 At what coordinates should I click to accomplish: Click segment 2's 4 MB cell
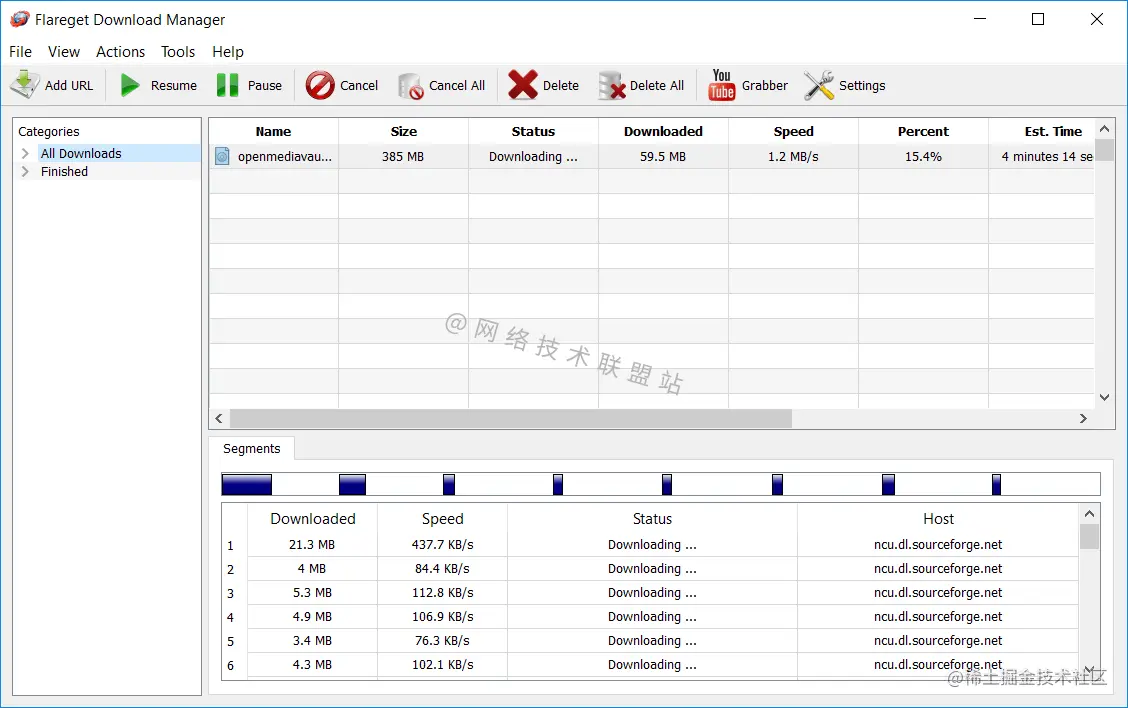click(x=312, y=568)
